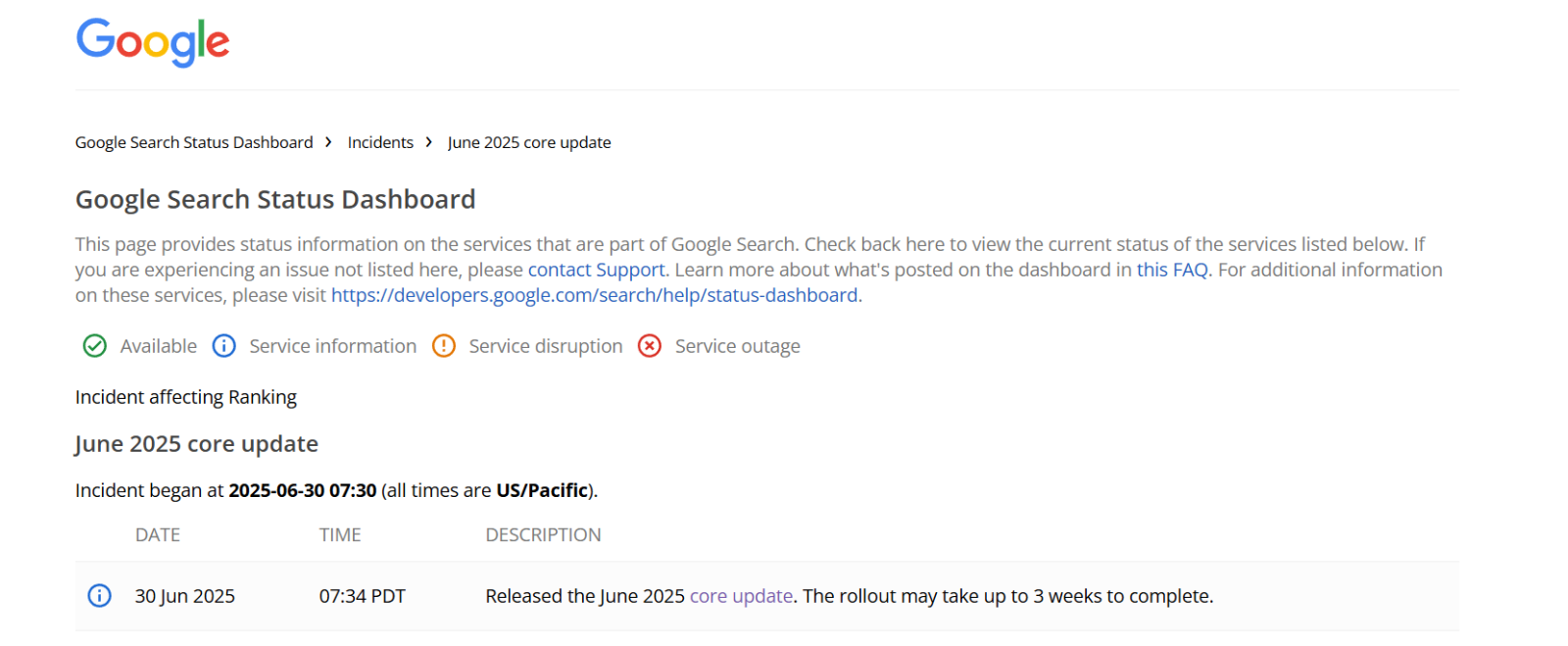Click the red Service outage icon

(x=650, y=346)
